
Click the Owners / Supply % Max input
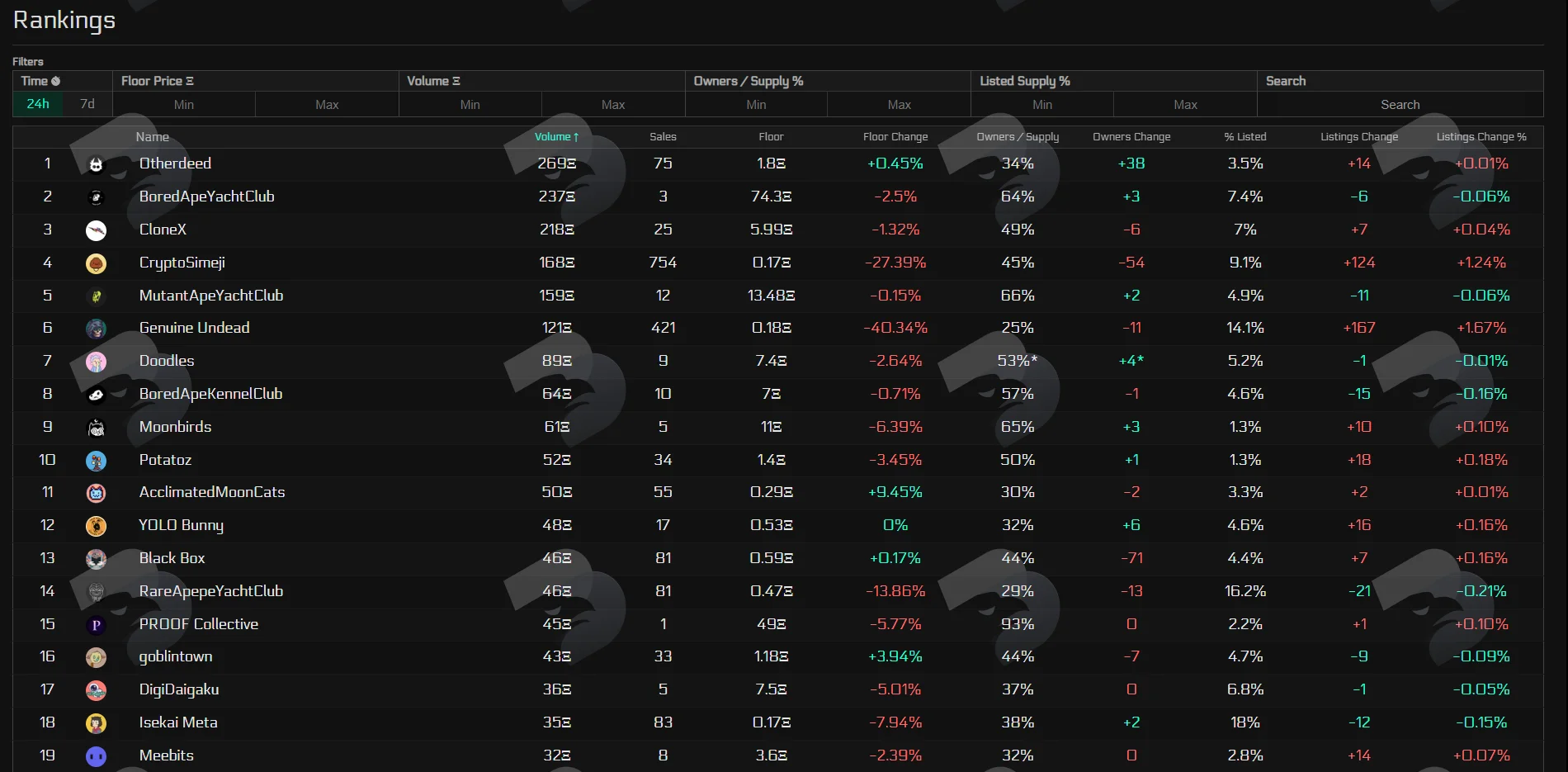[900, 105]
